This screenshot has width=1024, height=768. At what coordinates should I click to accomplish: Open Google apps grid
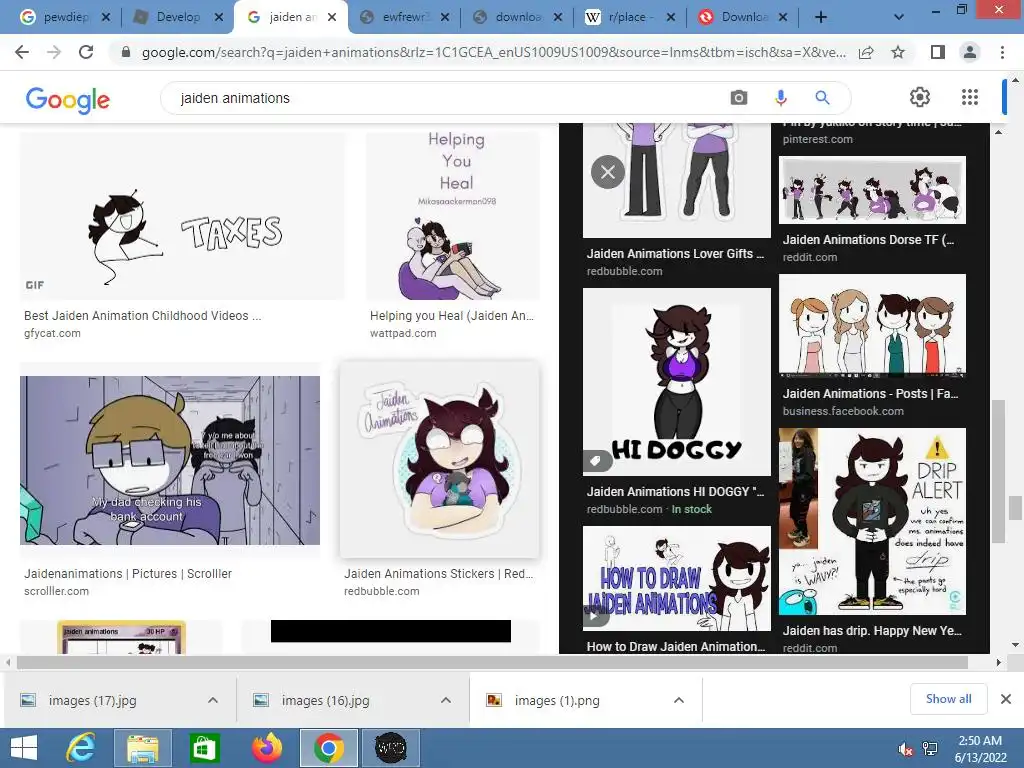coord(970,97)
